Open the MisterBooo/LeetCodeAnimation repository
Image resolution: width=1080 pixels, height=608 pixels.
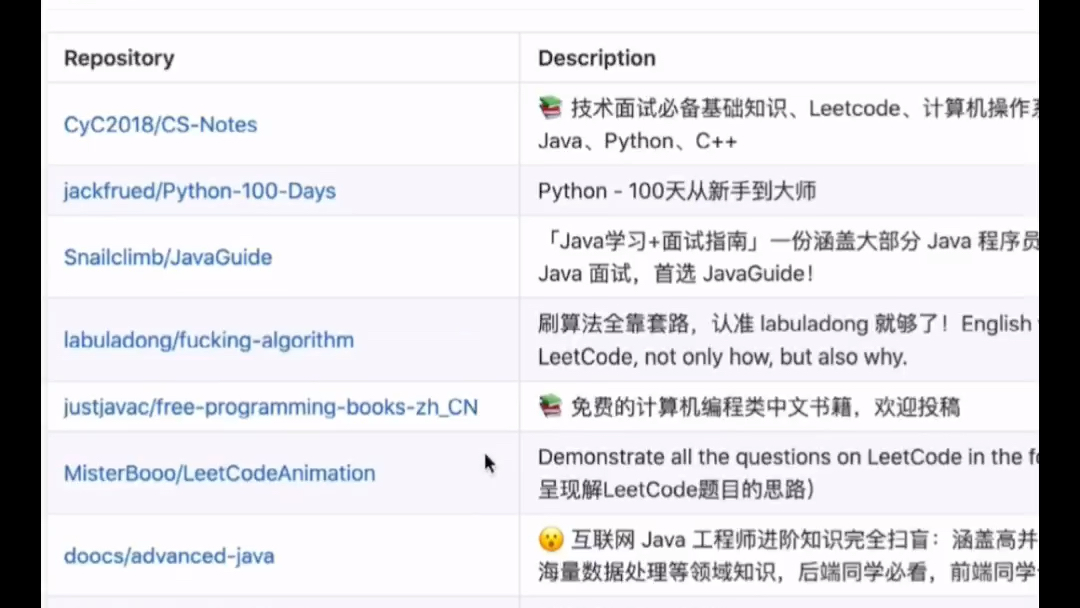click(x=219, y=473)
